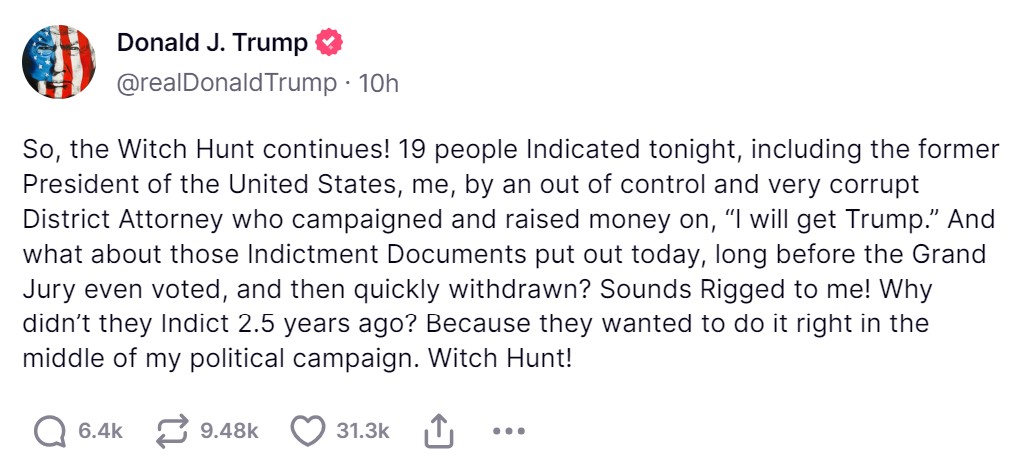Click the share upload icon

(437, 431)
